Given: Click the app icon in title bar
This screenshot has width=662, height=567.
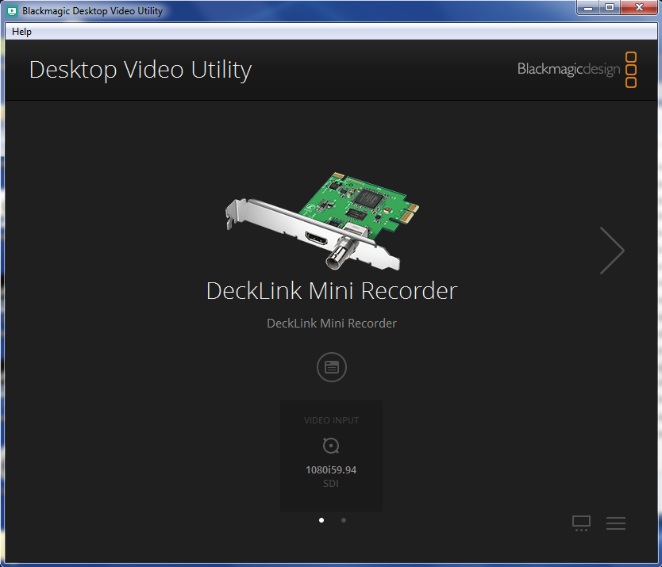Looking at the screenshot, I should point(12,11).
